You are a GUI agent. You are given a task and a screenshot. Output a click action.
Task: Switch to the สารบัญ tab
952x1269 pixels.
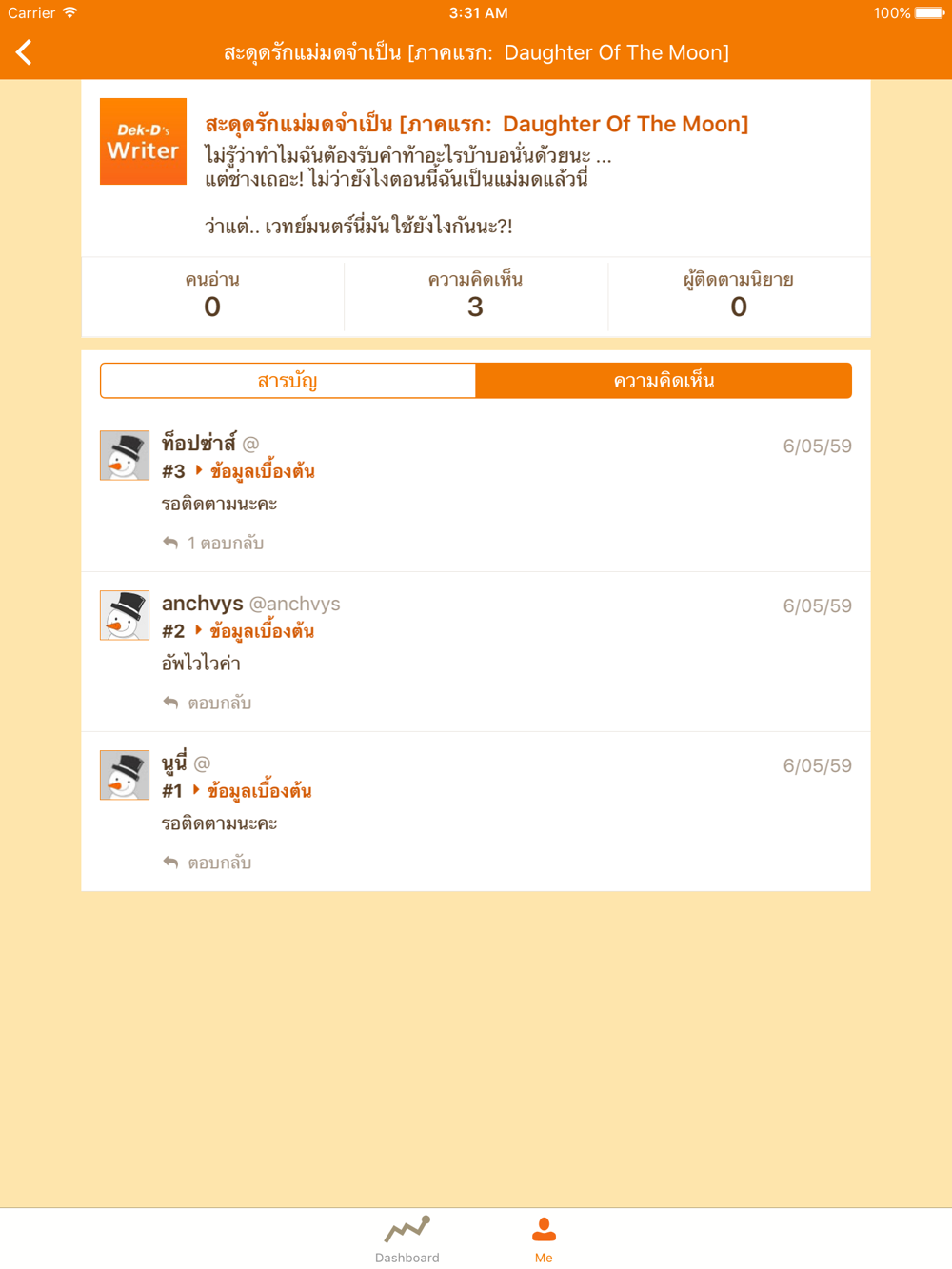(288, 381)
